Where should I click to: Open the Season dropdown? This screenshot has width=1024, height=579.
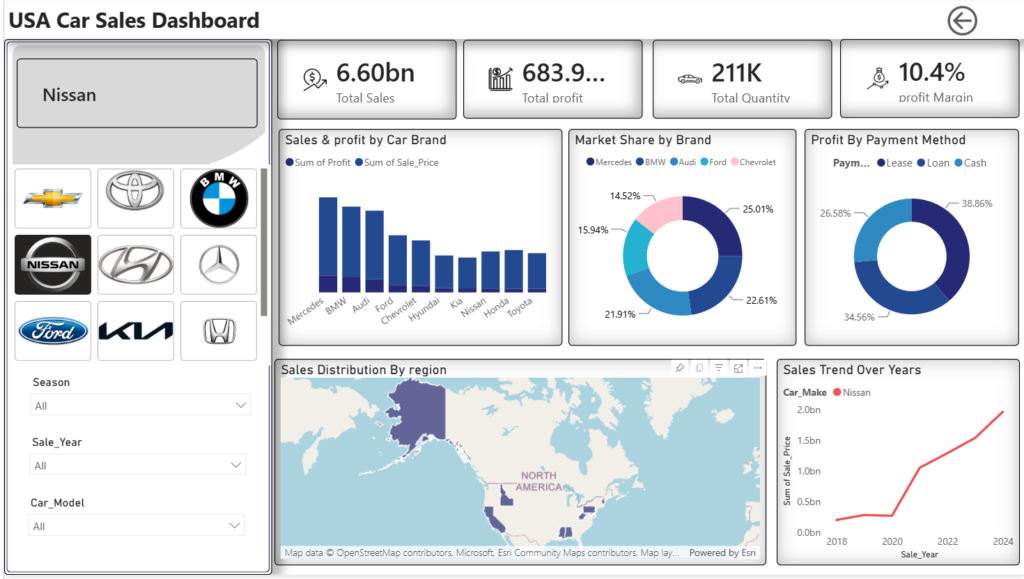click(x=140, y=405)
